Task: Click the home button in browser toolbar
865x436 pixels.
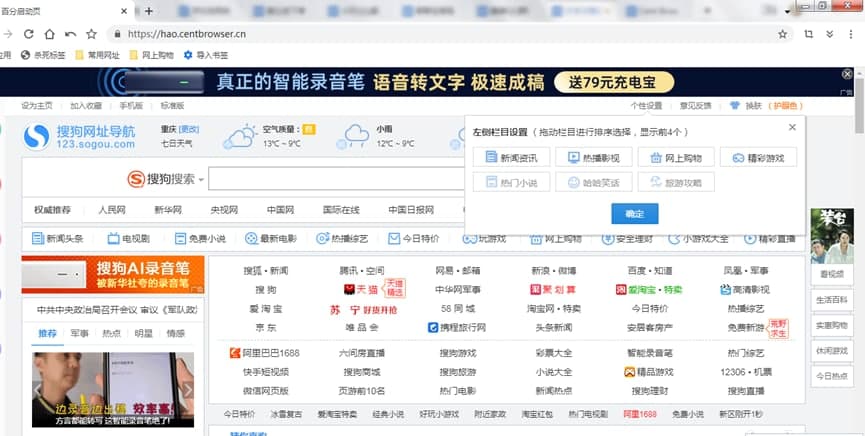Action: click(x=70, y=34)
